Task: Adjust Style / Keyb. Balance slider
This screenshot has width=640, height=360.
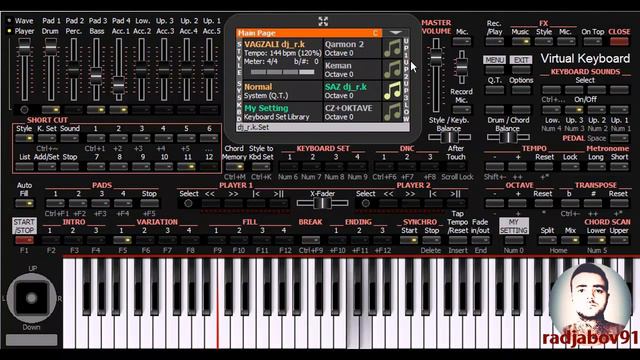Action: (x=449, y=138)
